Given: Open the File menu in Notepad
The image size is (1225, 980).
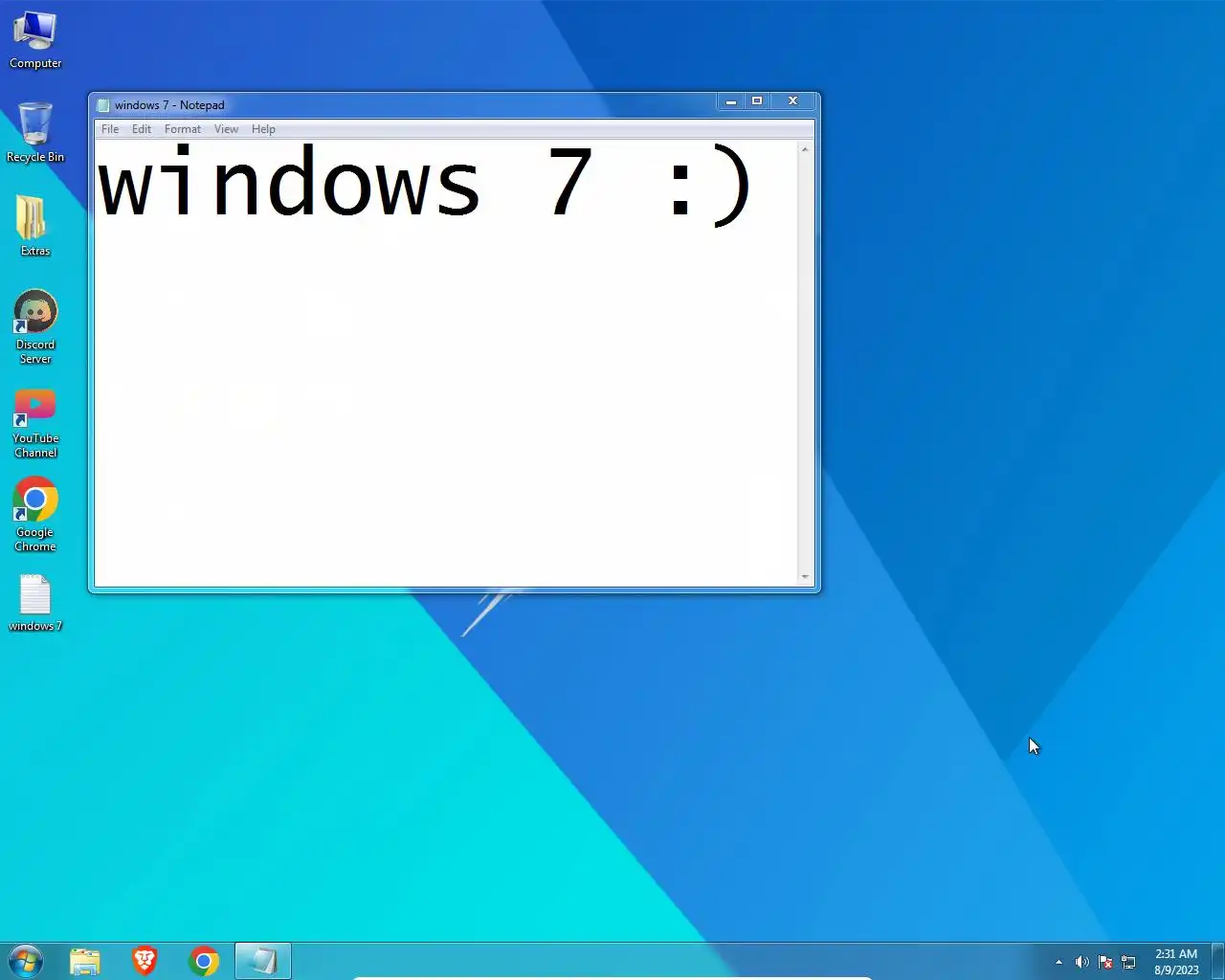Looking at the screenshot, I should (110, 129).
